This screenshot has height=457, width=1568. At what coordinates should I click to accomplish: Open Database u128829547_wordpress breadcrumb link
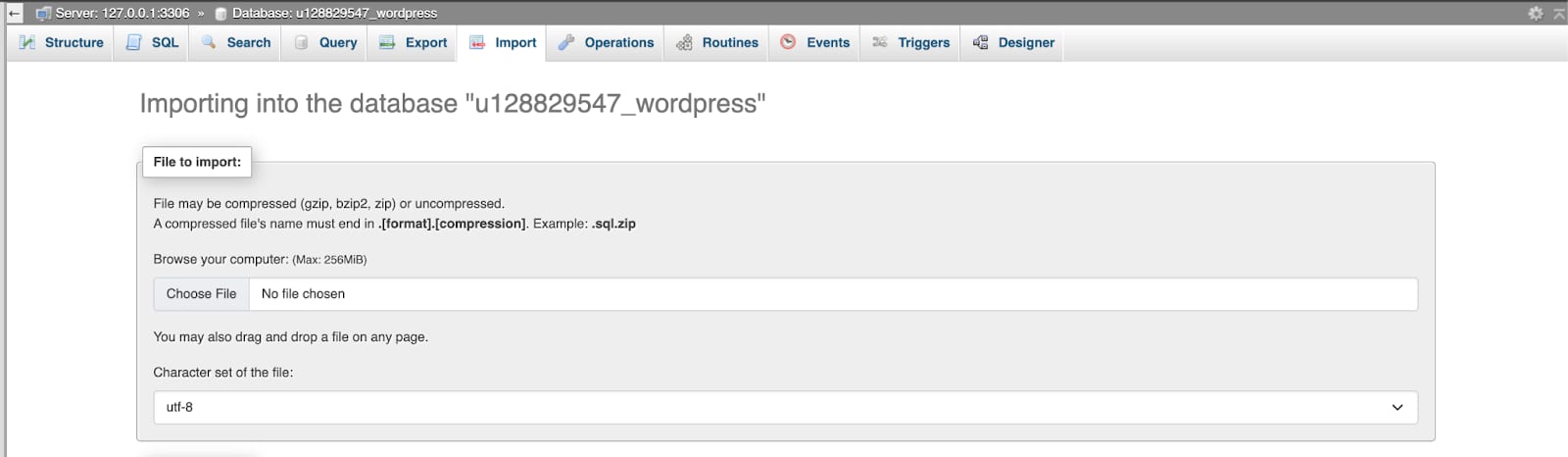pos(334,13)
